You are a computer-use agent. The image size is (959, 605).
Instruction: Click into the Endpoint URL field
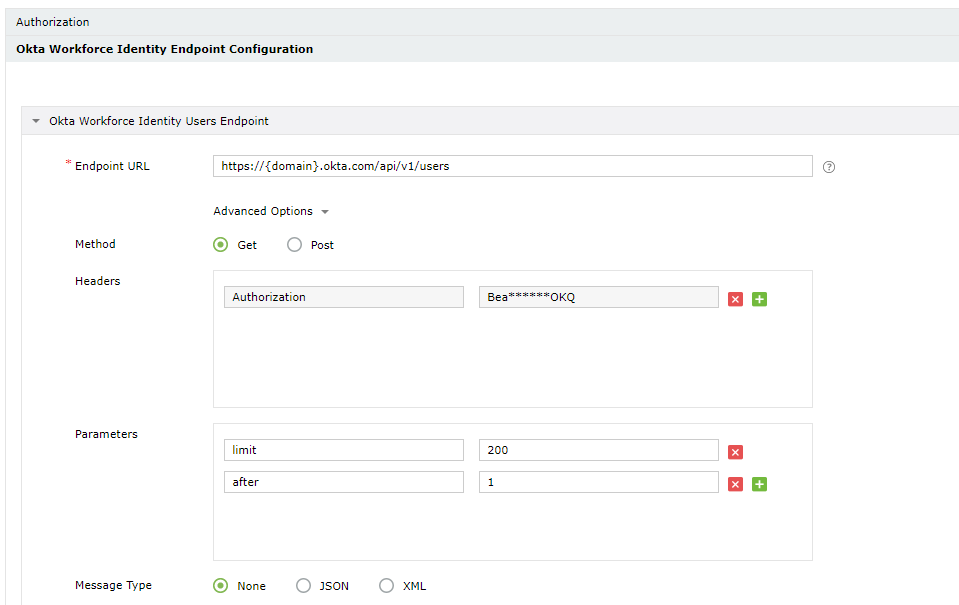512,166
